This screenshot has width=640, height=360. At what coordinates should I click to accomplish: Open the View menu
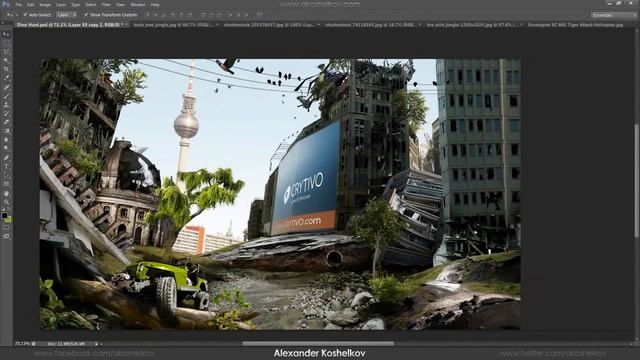[x=120, y=4]
